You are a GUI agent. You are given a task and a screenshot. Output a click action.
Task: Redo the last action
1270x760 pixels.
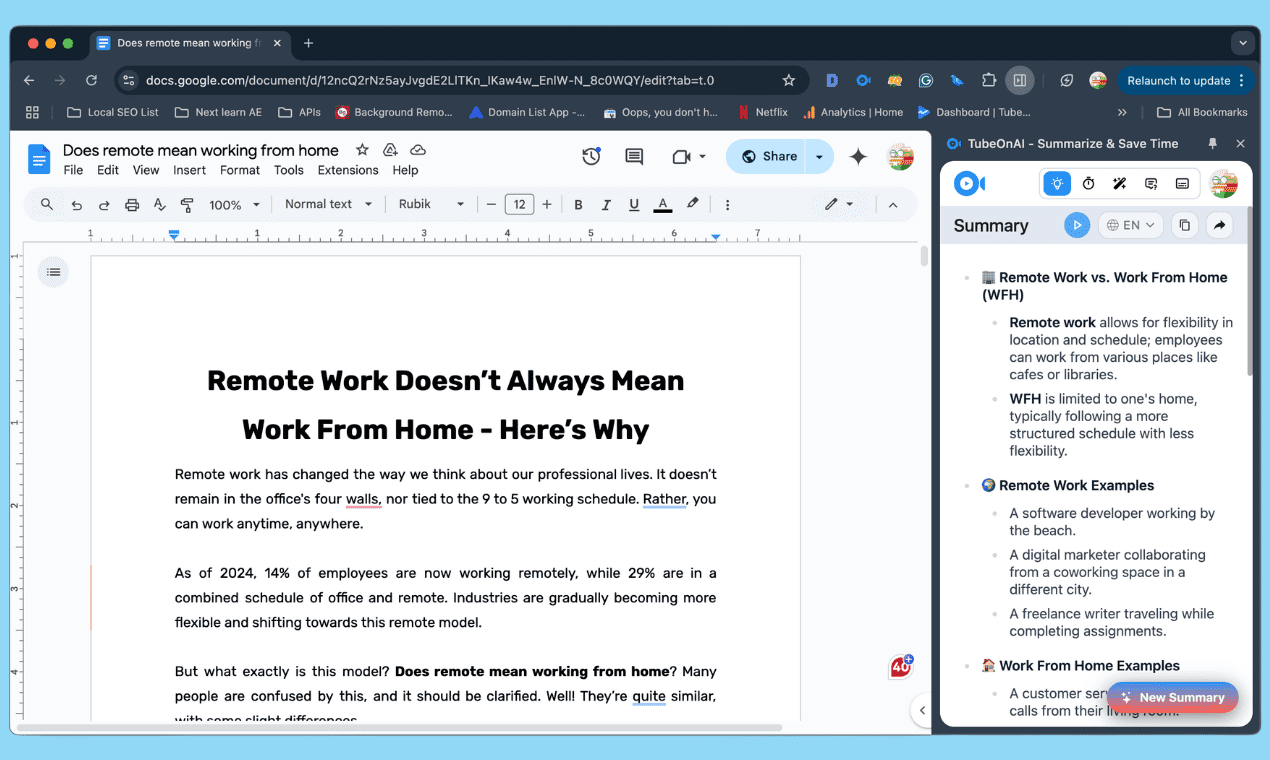[x=104, y=204]
